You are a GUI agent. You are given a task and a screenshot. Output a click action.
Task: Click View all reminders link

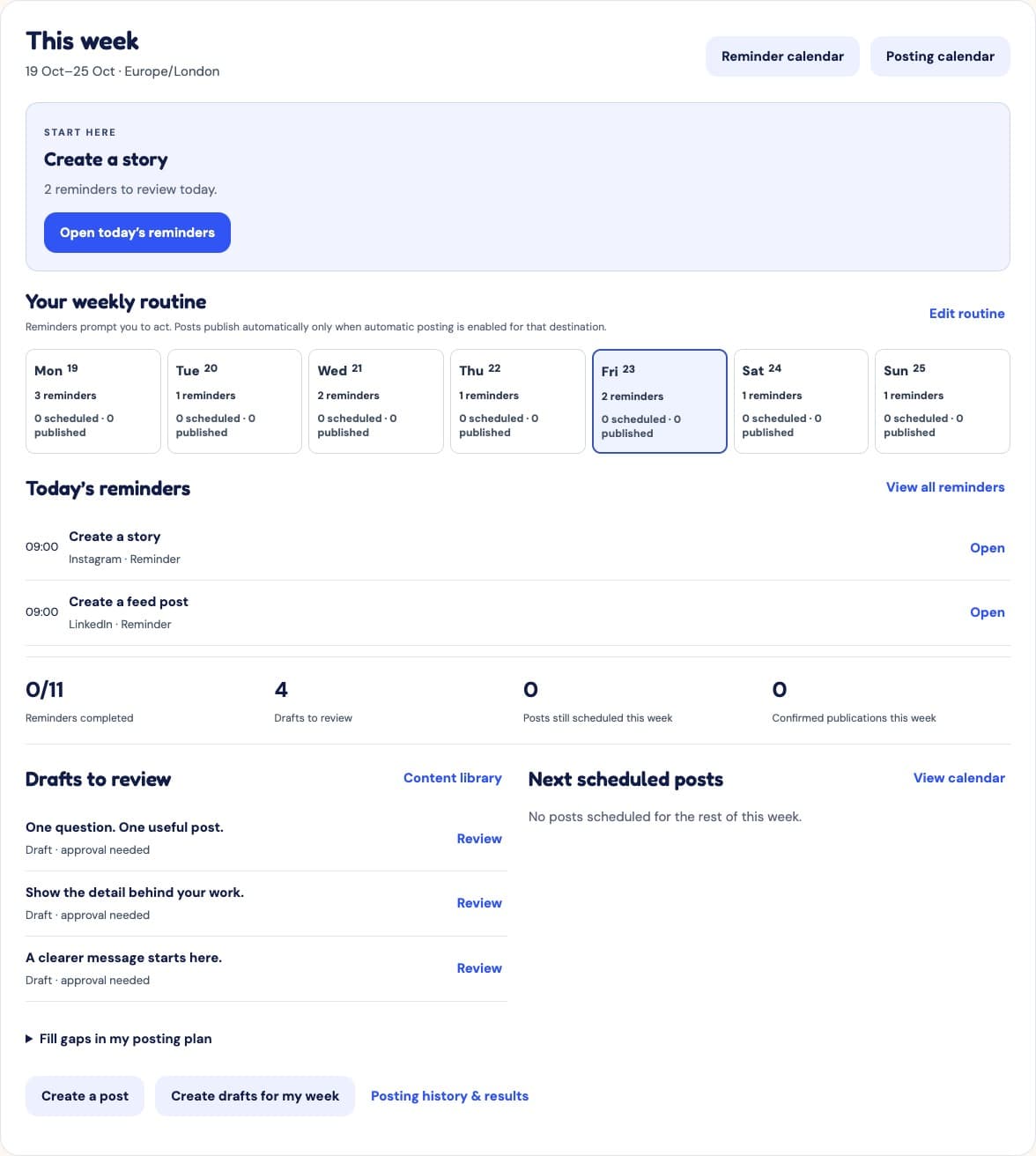pos(945,487)
